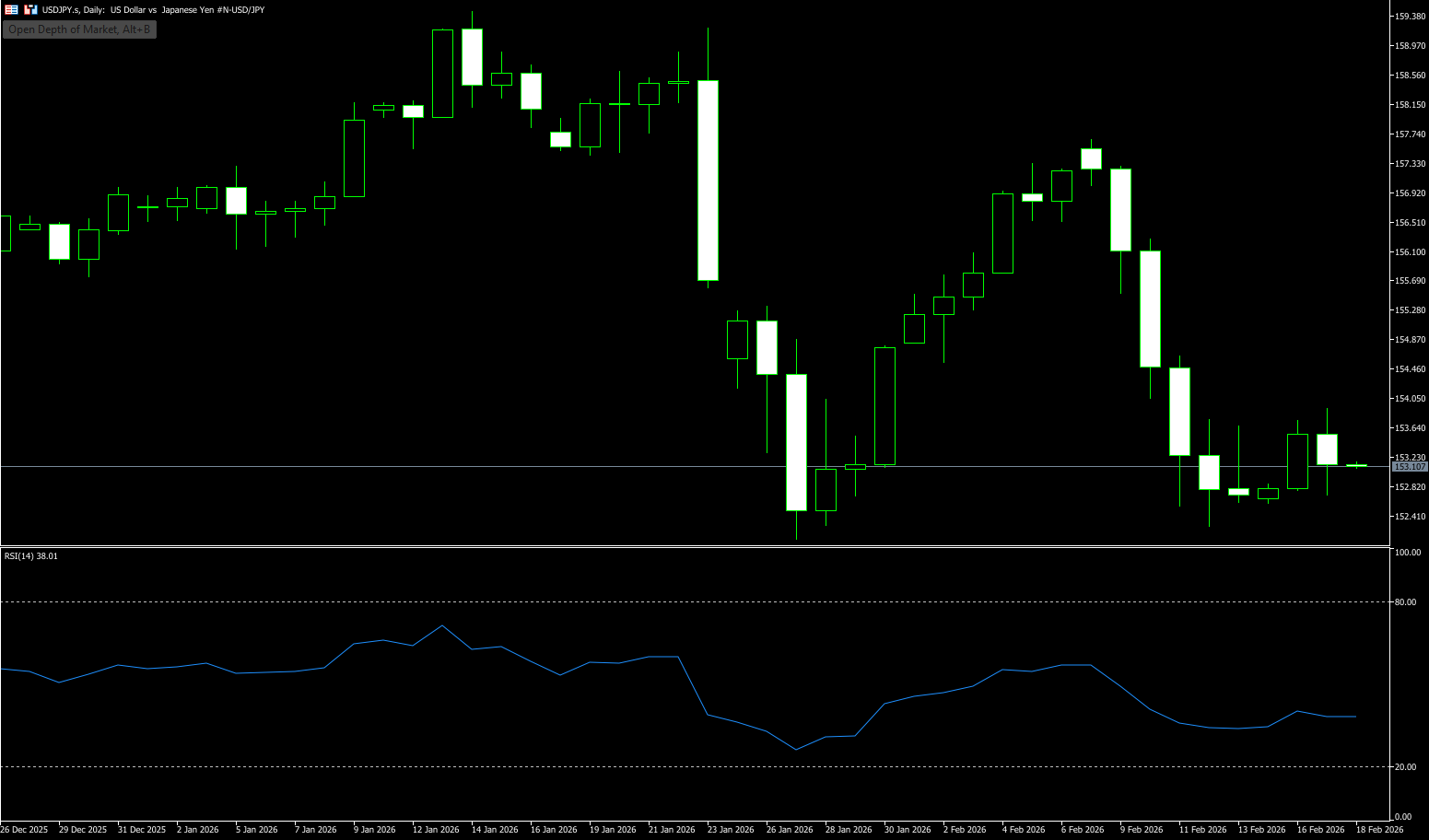Click the 159.380 value on the price scale

tap(1410, 17)
